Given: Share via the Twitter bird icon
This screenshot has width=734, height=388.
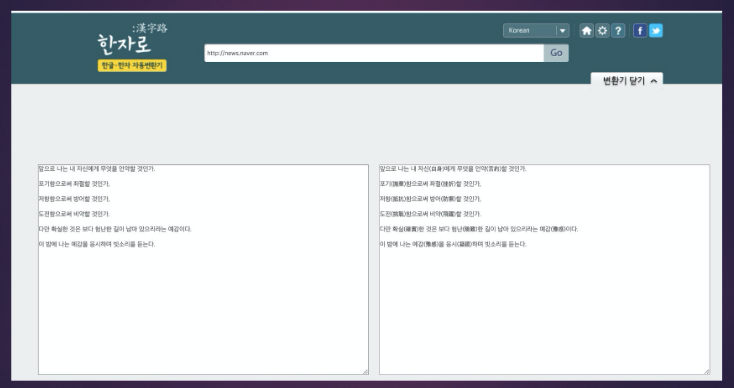Looking at the screenshot, I should [x=656, y=31].
